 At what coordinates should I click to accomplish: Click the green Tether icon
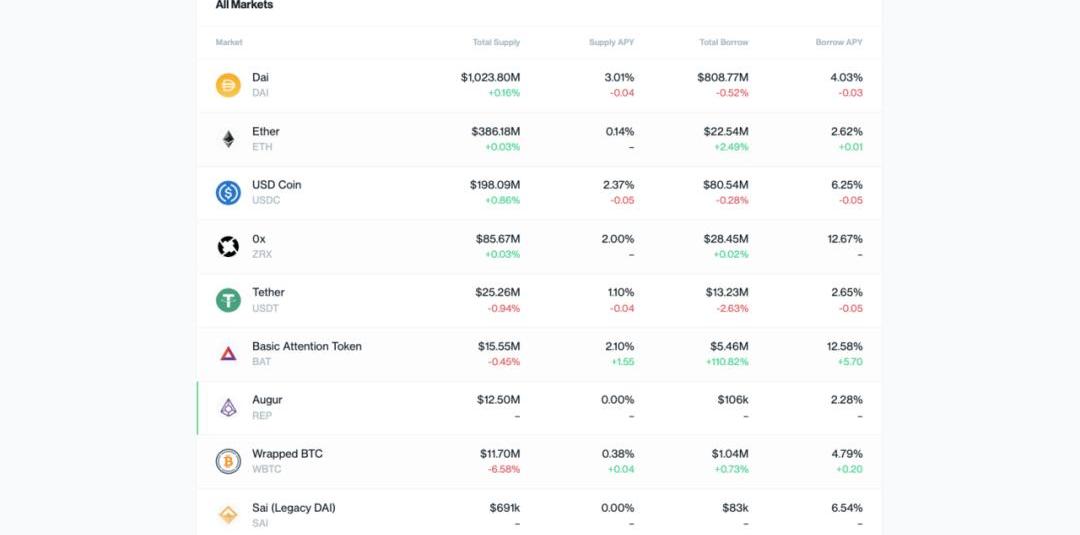tap(228, 300)
